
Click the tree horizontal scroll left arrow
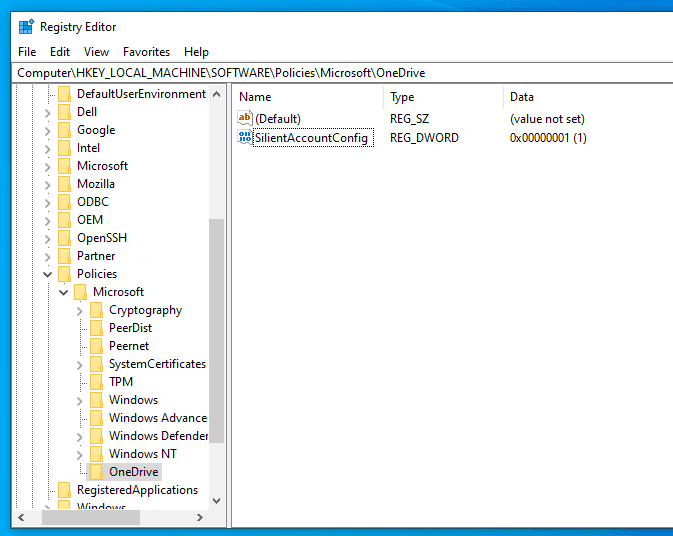pos(21,518)
